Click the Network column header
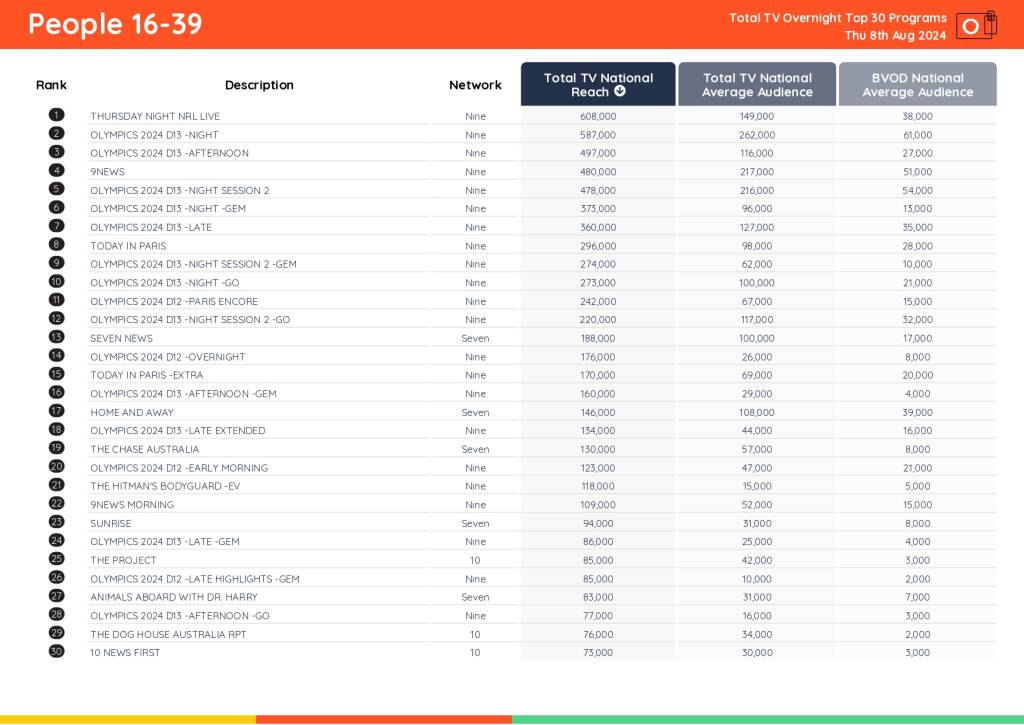Screen dimensions: 1024x725 tap(475, 85)
